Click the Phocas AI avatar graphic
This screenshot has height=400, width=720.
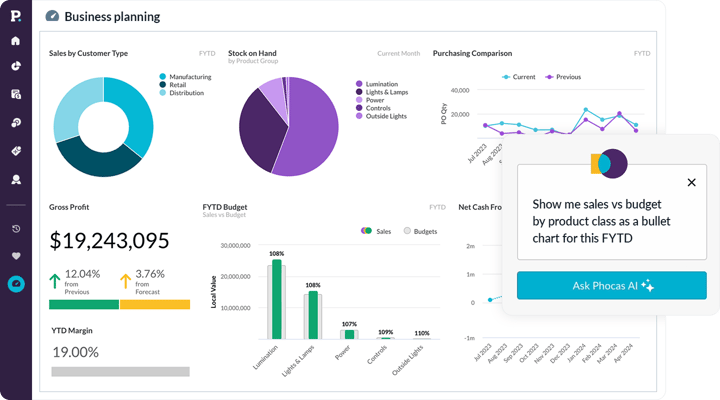609,164
